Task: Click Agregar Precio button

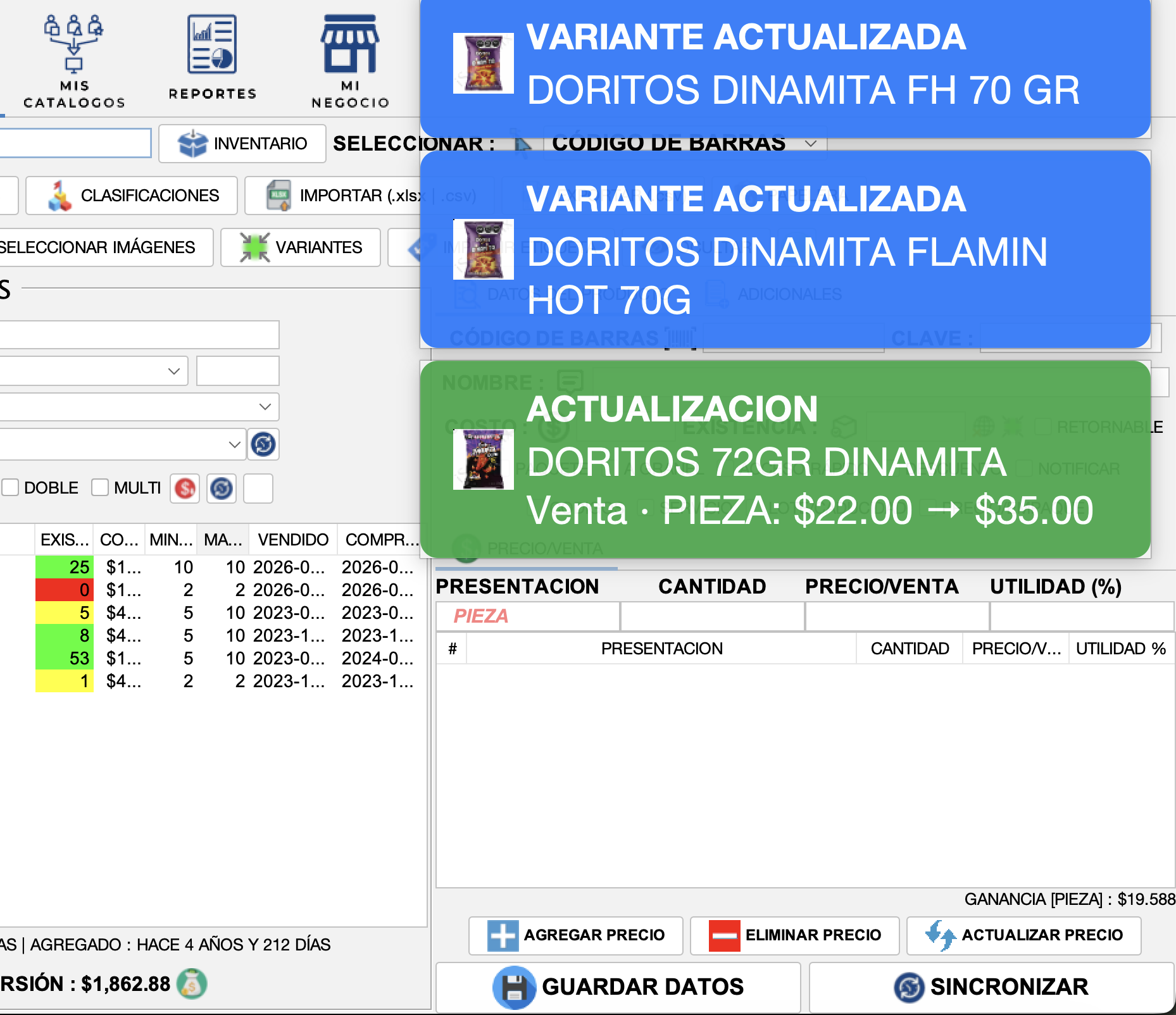Action: [576, 935]
